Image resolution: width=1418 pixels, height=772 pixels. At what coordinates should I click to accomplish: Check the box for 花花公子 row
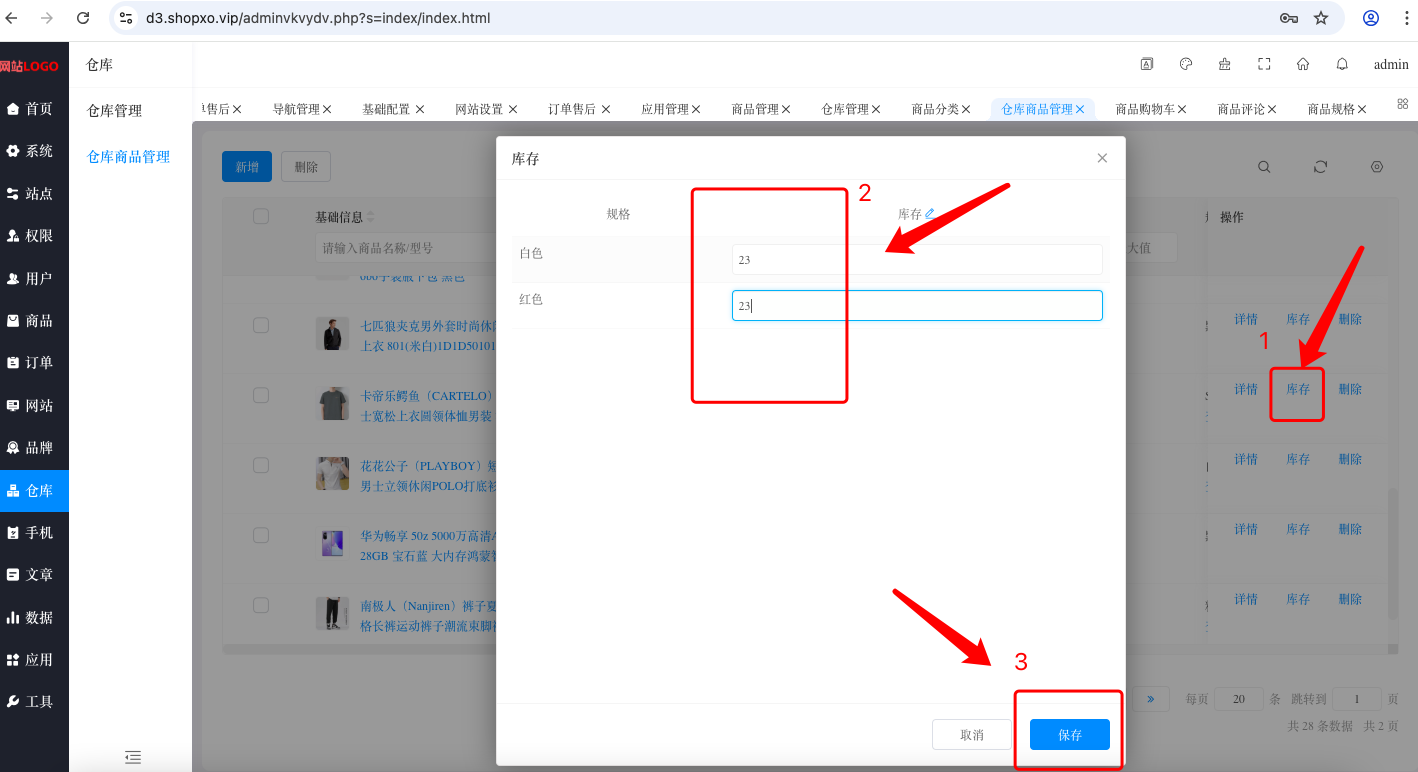click(x=261, y=465)
